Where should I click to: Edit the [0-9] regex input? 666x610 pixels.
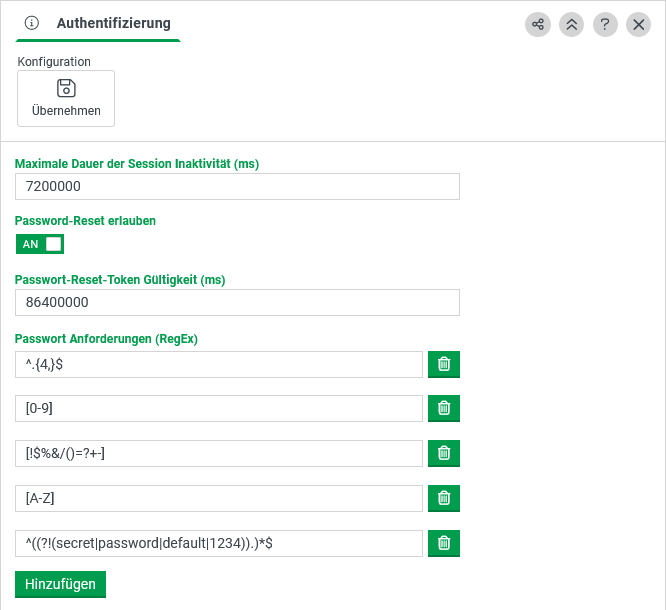coord(219,409)
